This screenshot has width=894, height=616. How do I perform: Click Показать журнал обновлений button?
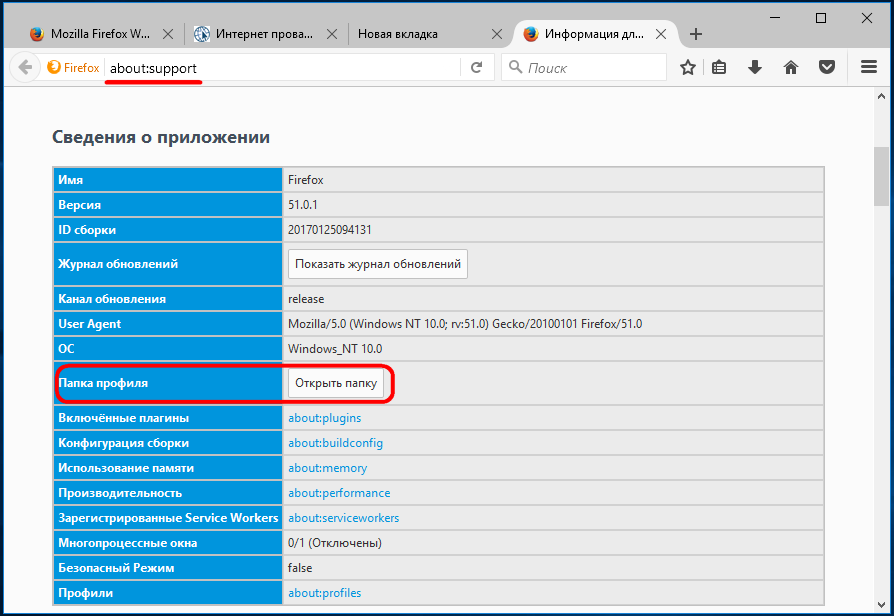377,264
